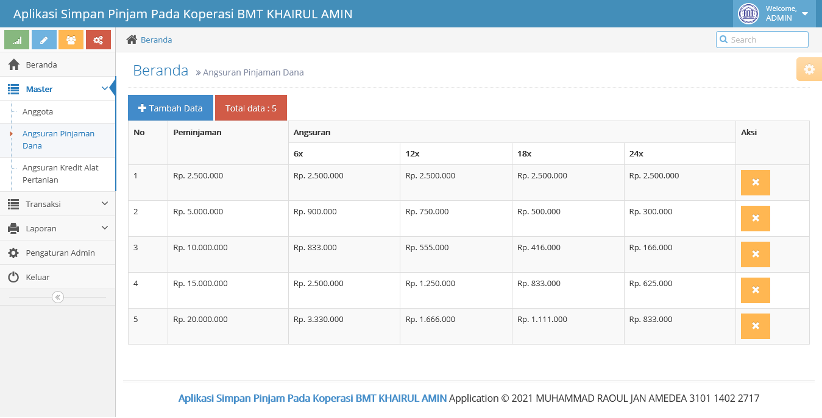The image size is (822, 418).
Task: Delete row 5 with the X button
Action: pyautogui.click(x=755, y=326)
